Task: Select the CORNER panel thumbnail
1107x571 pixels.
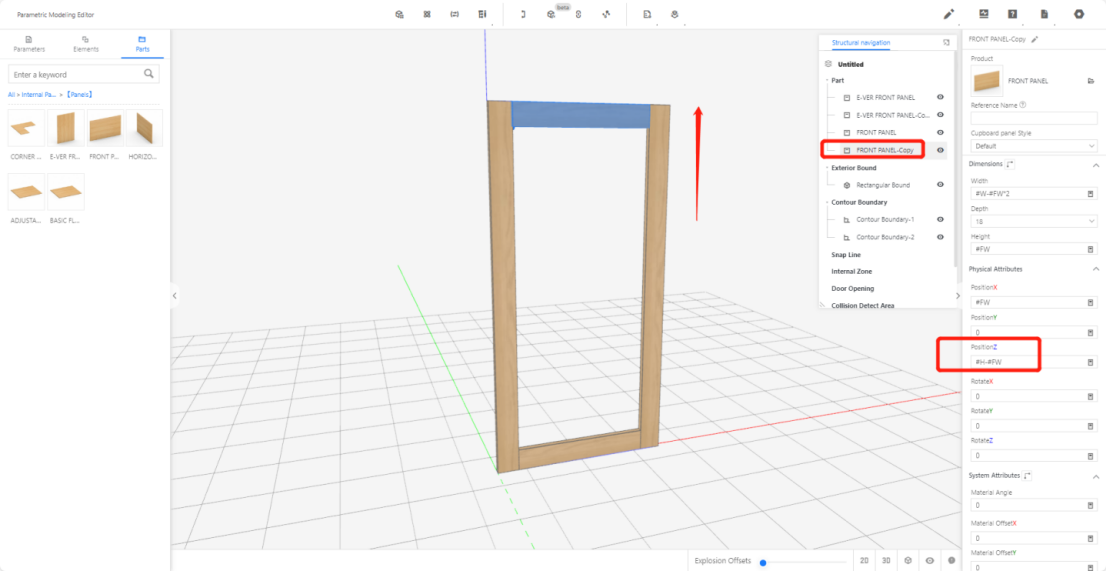Action: tap(26, 130)
